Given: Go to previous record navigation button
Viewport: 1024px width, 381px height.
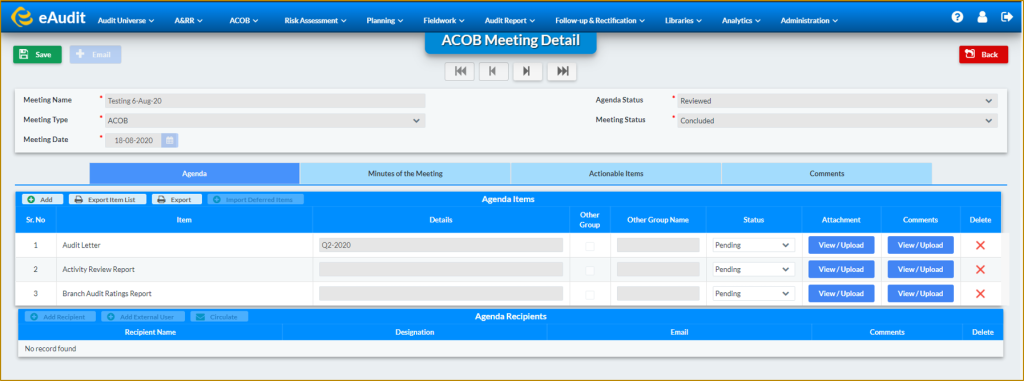Looking at the screenshot, I should [494, 71].
